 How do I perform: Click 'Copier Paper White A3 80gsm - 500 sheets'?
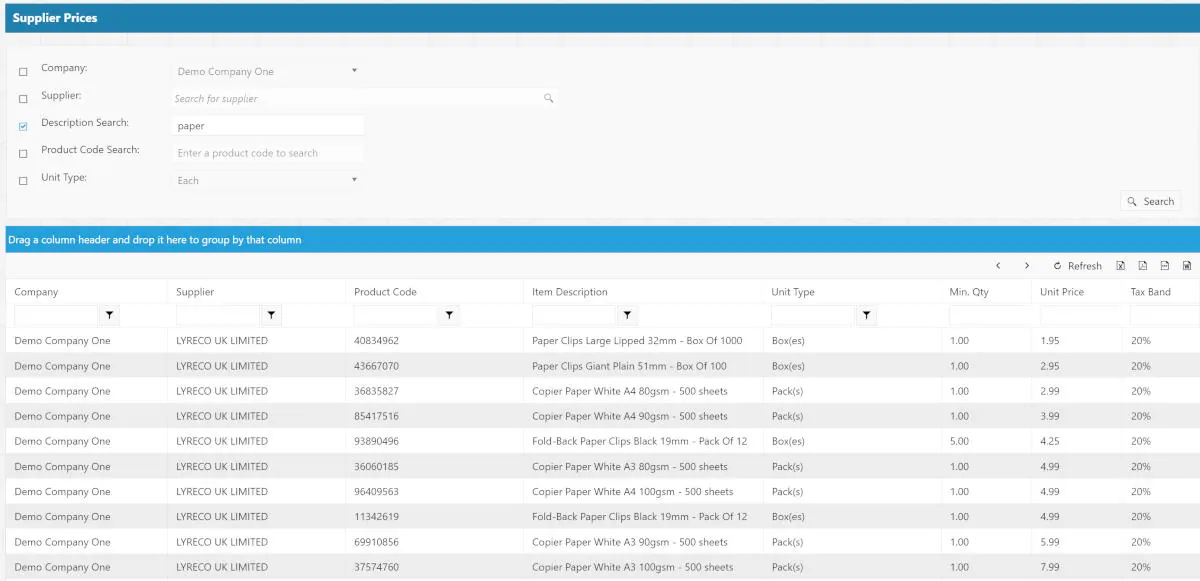pos(630,466)
